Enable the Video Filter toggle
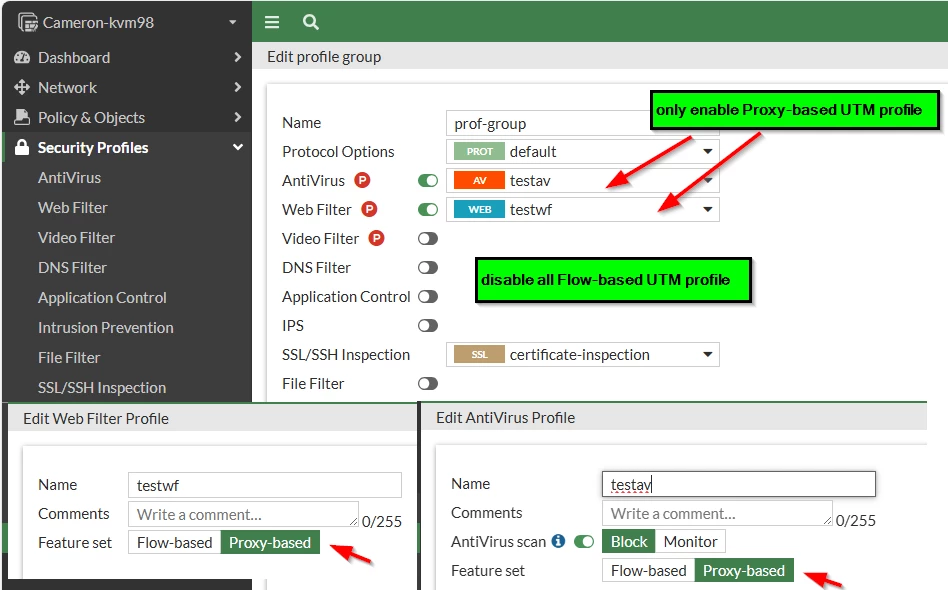Screen dimensions: 948x590 [x=428, y=238]
